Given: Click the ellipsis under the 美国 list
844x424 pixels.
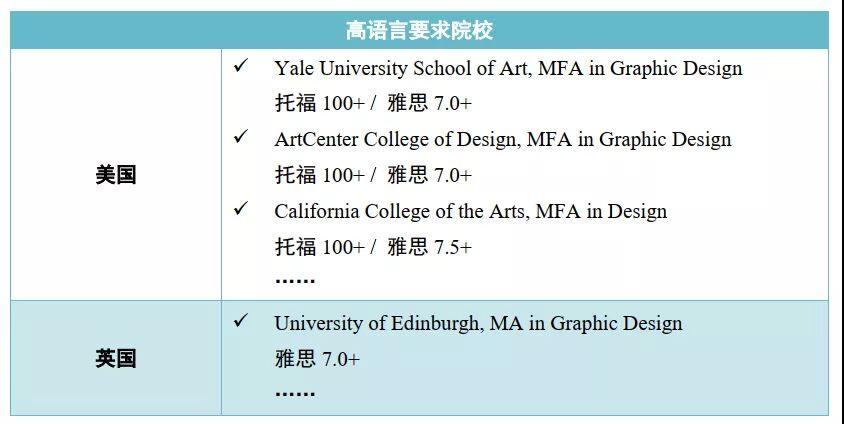Looking at the screenshot, I should tap(295, 280).
